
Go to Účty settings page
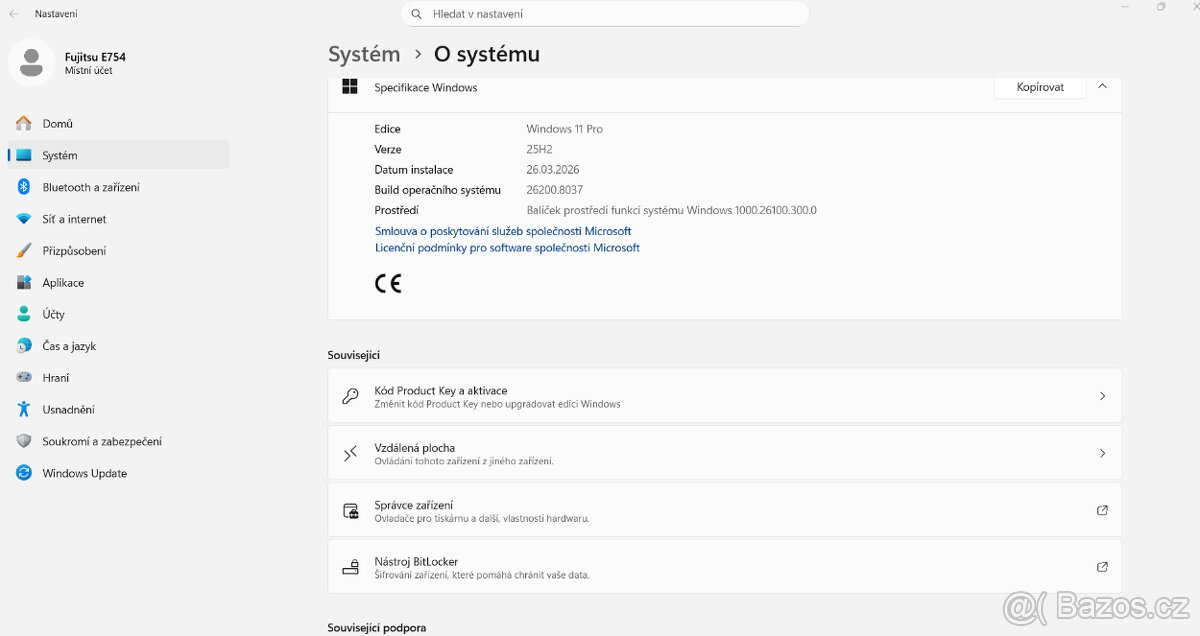click(x=53, y=314)
